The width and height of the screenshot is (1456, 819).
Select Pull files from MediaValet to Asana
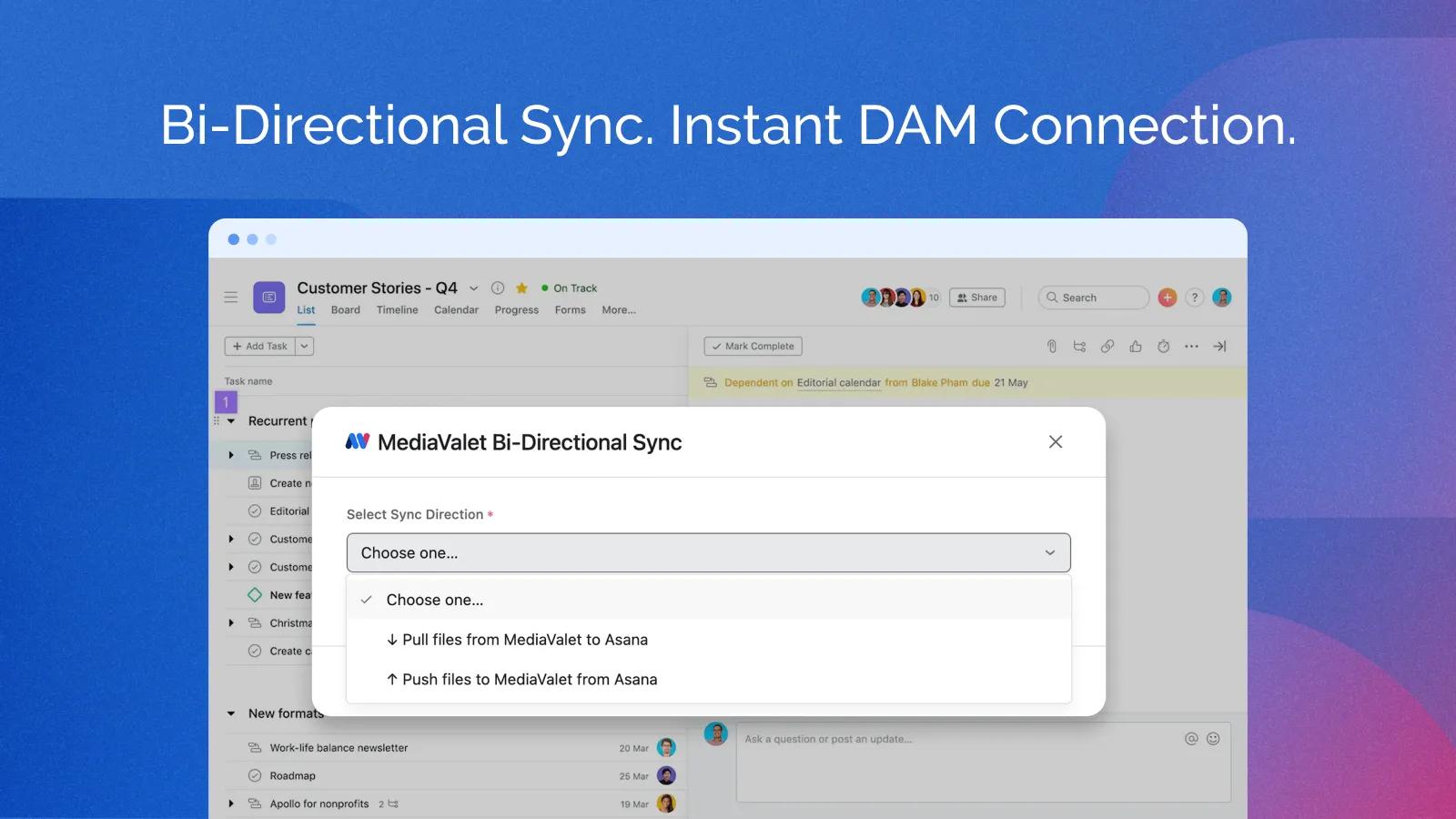(x=709, y=640)
